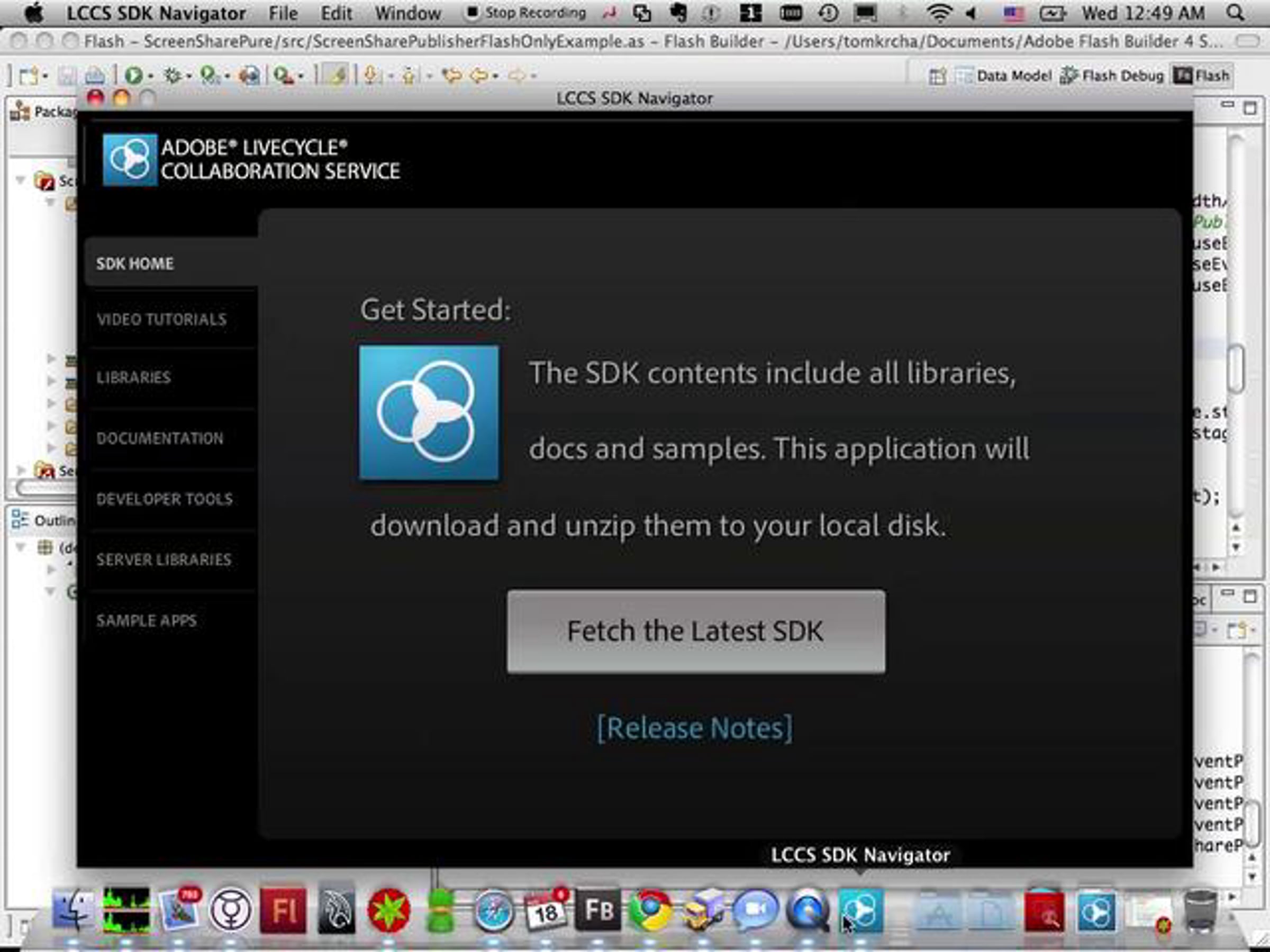Open Google Chrome from the Dock
Image resolution: width=1270 pixels, height=952 pixels.
tap(650, 911)
